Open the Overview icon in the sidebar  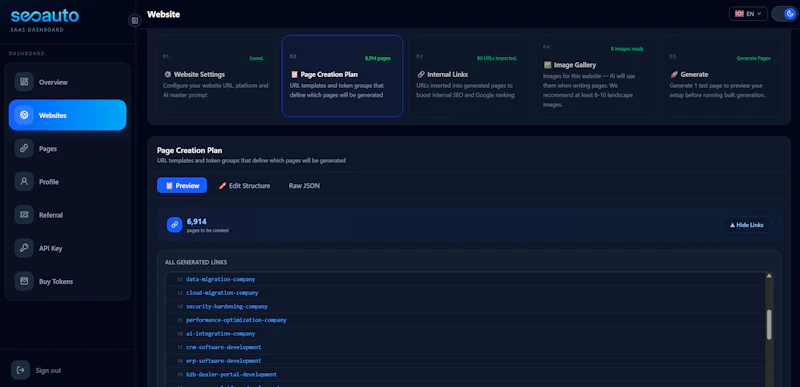point(24,82)
